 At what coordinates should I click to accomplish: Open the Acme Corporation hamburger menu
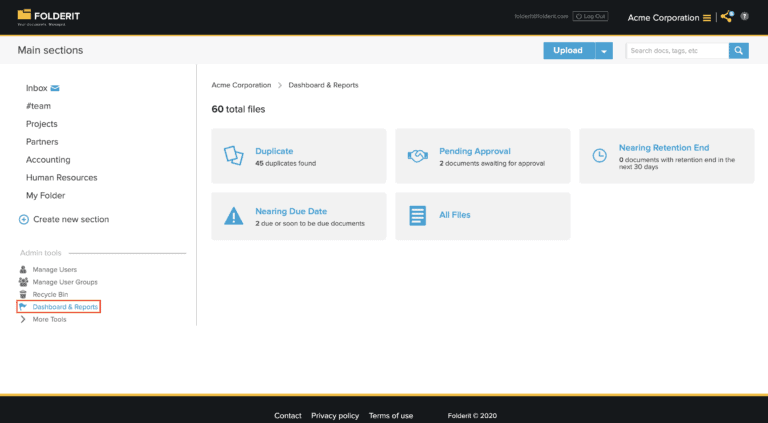pos(707,18)
